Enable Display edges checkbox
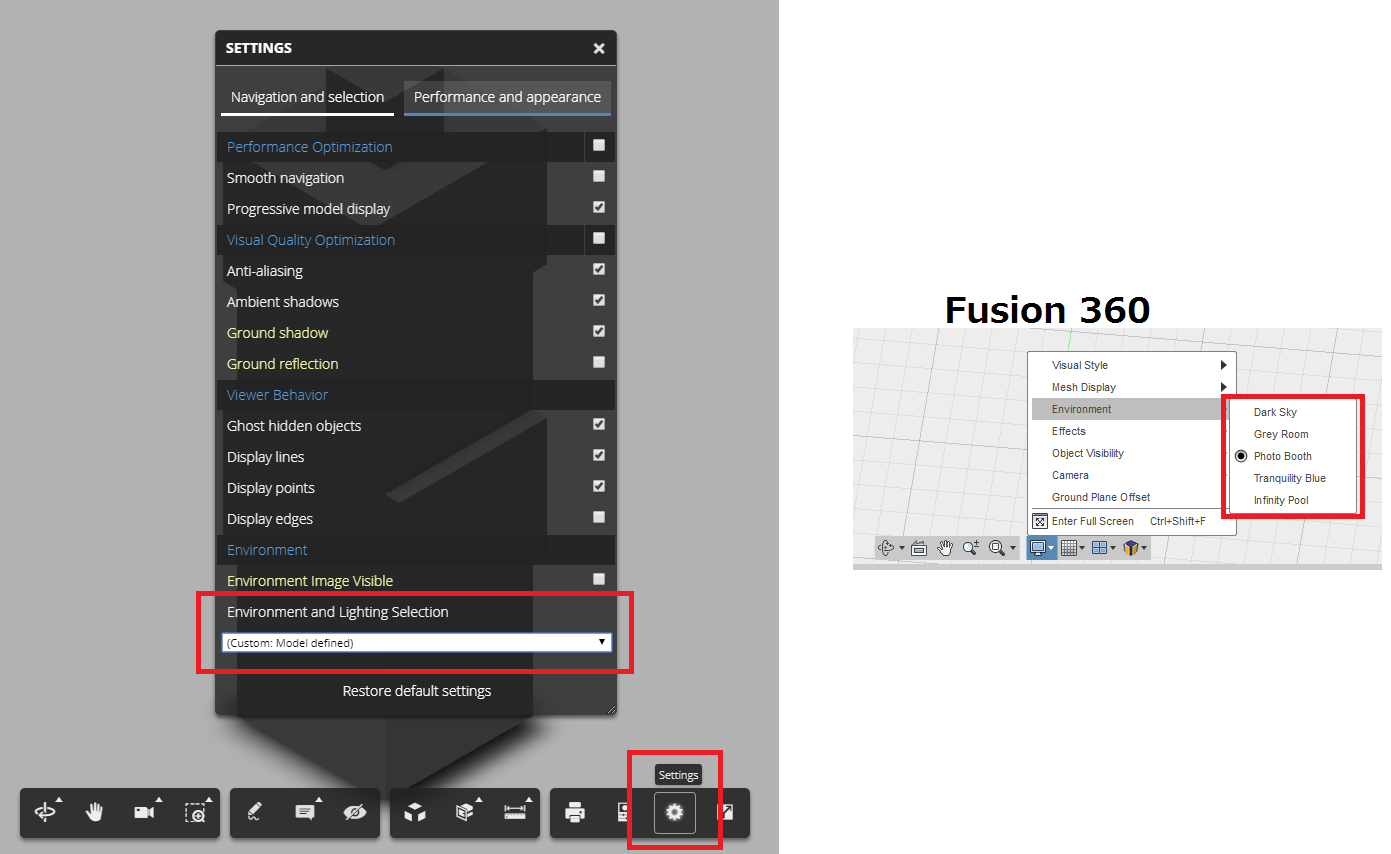Viewport: 1391px width, 854px height. pos(599,518)
